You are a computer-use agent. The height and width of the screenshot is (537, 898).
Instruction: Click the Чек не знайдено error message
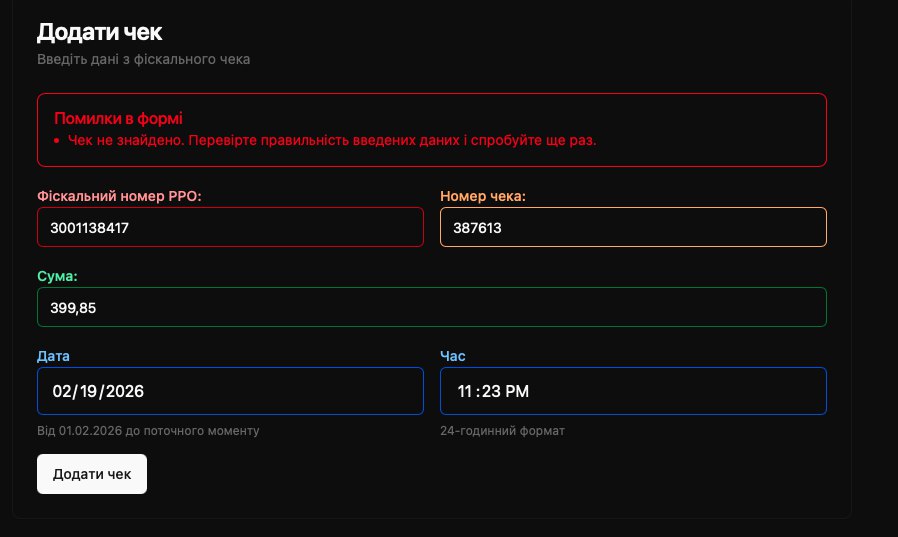[x=331, y=140]
